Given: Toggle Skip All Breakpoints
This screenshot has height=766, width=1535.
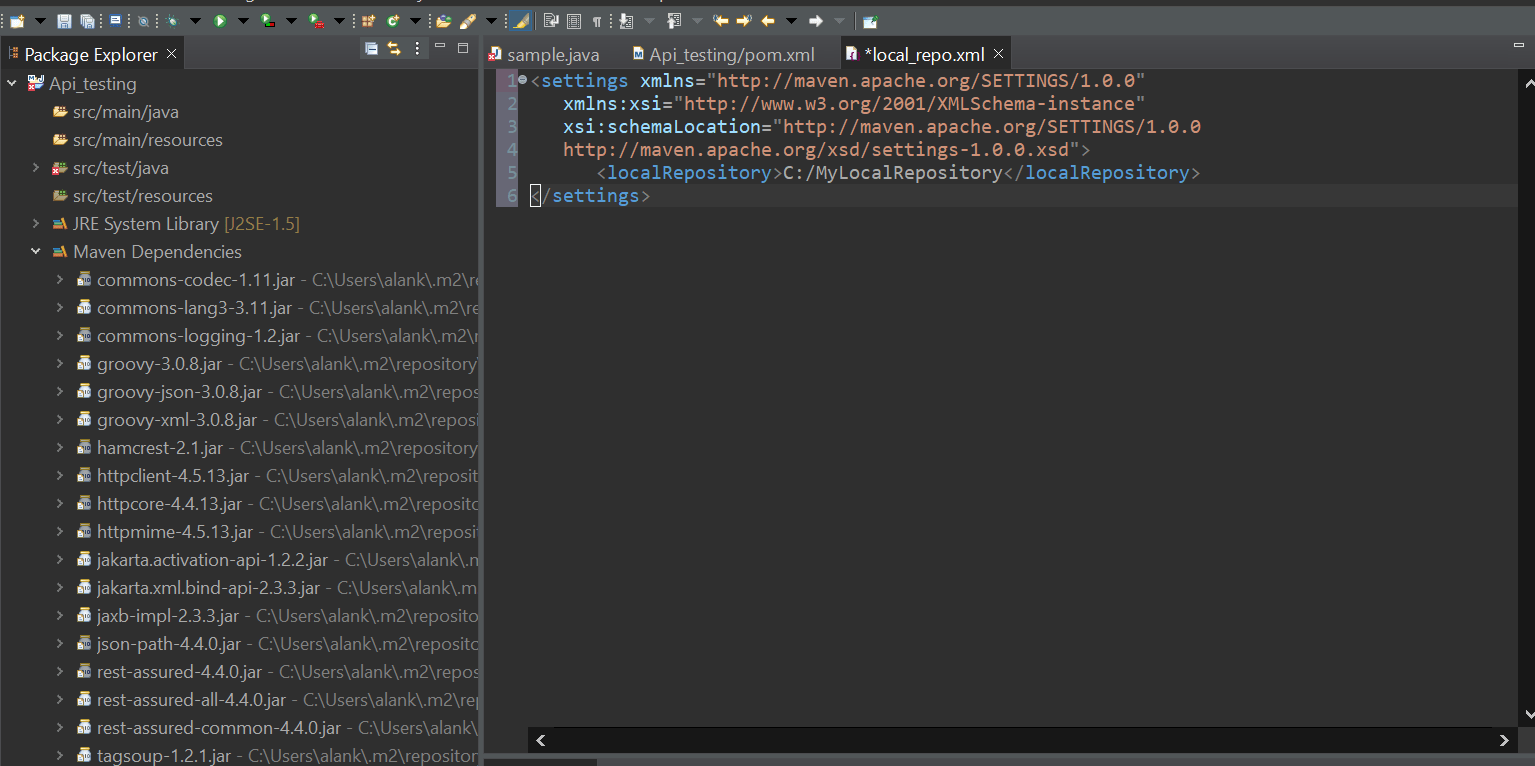Looking at the screenshot, I should (144, 20).
